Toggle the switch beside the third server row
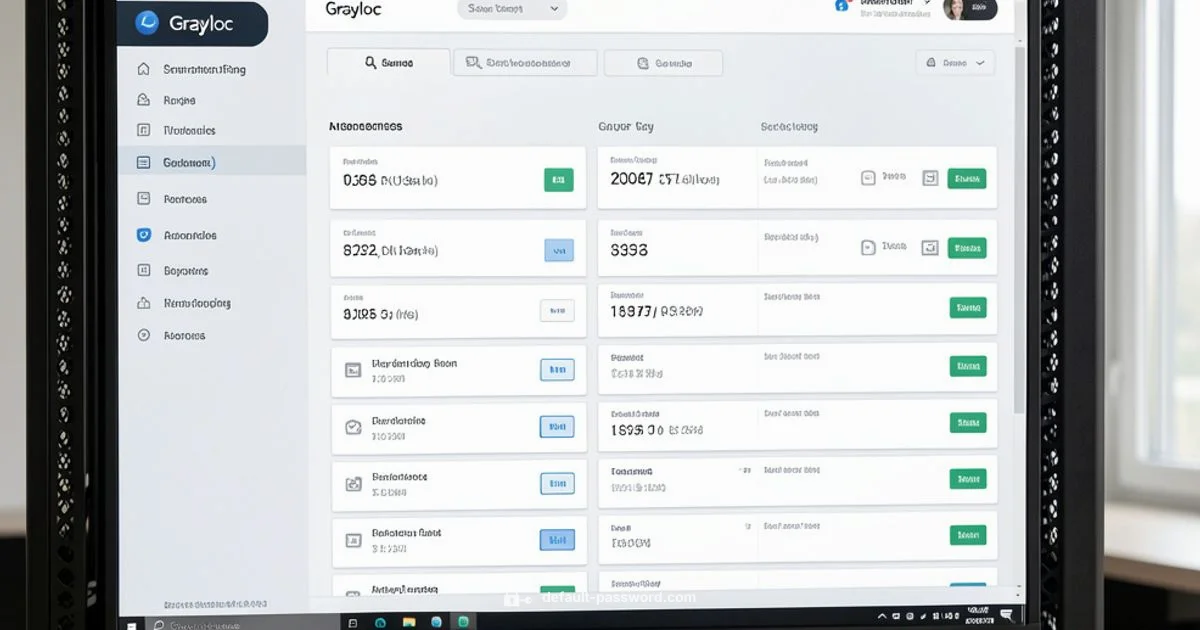Viewport: 1200px width, 630px height. point(930,309)
